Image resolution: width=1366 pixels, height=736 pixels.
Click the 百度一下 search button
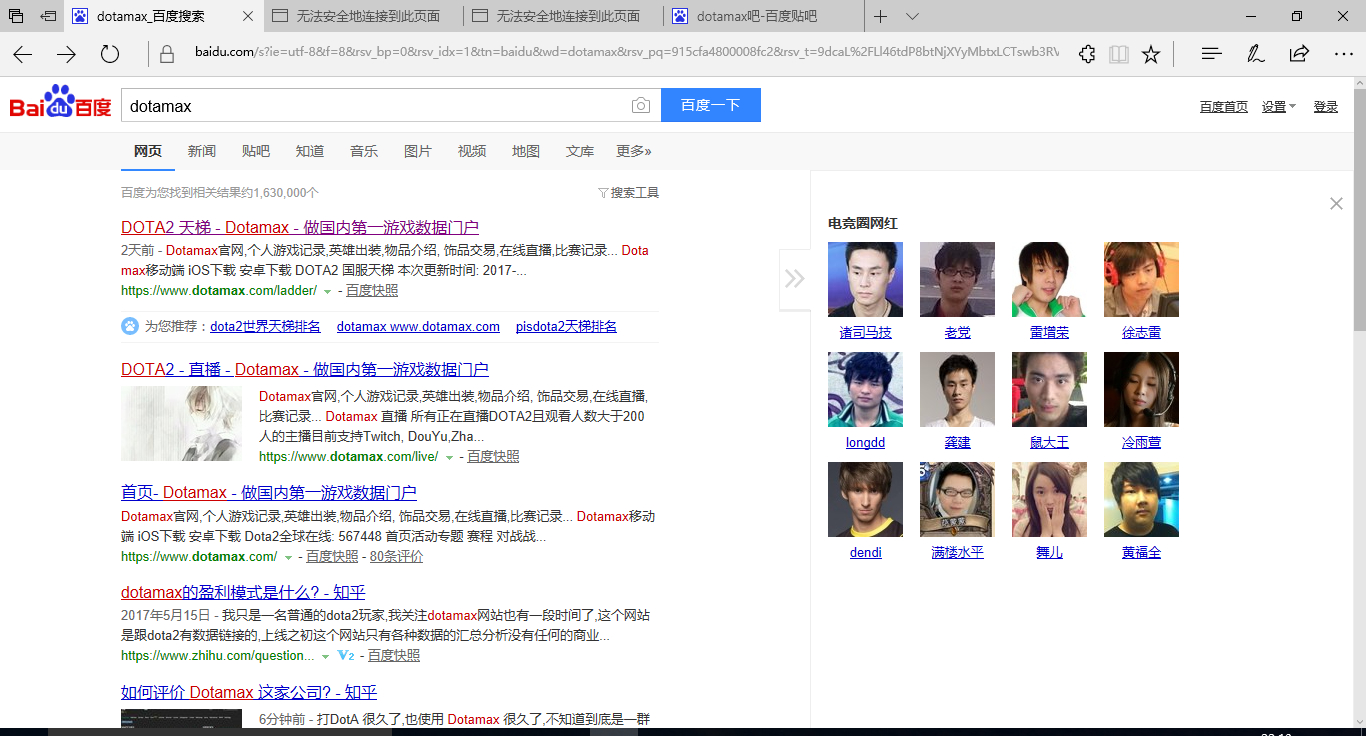[711, 105]
